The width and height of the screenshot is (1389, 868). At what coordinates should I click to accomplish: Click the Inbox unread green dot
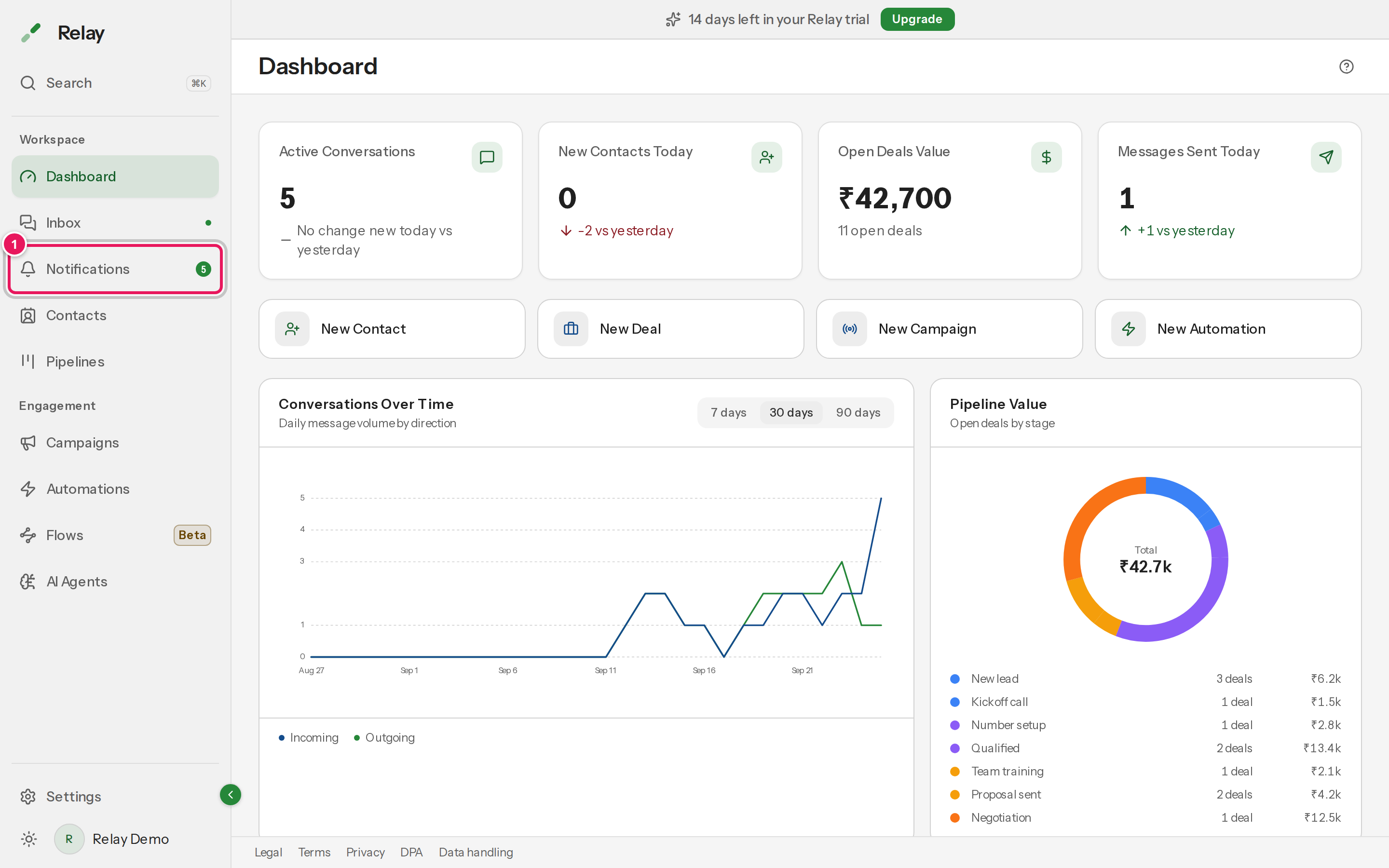click(208, 223)
